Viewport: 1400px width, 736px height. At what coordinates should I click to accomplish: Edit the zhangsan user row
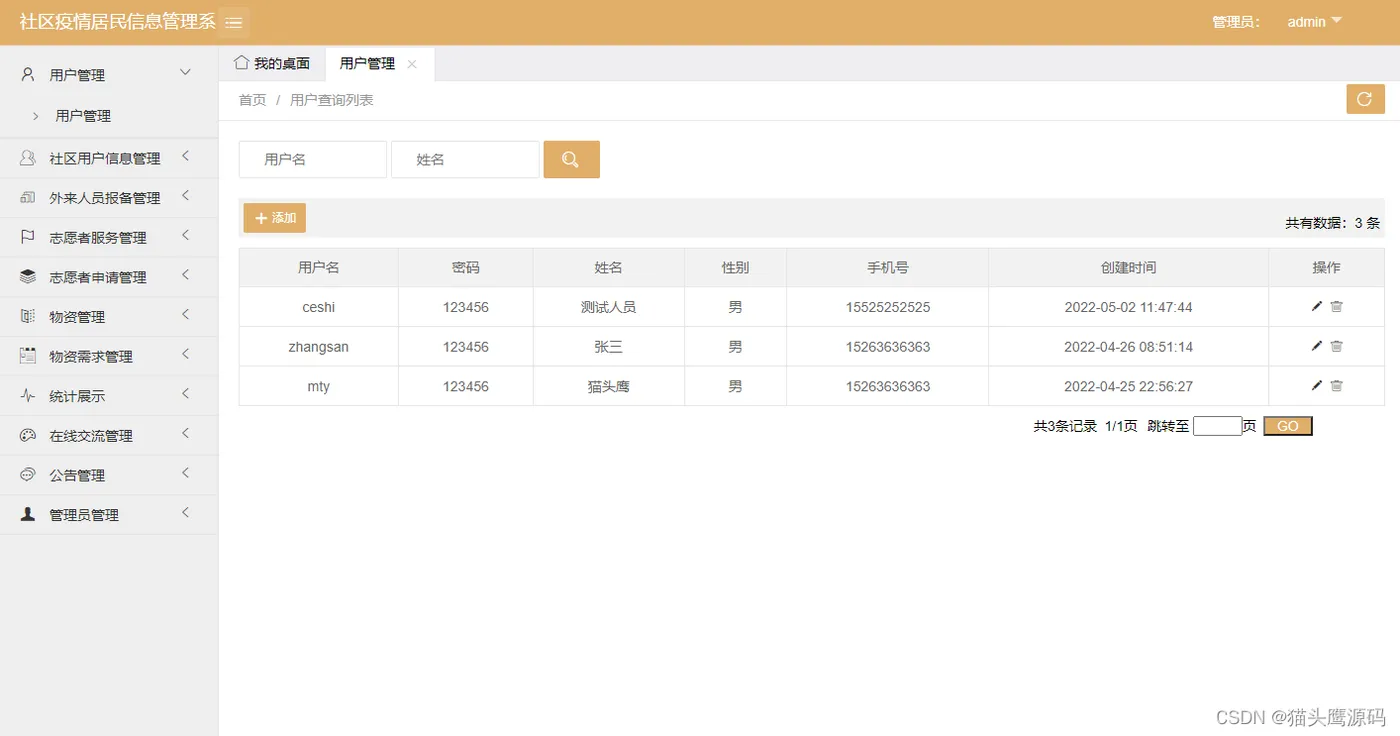1317,346
